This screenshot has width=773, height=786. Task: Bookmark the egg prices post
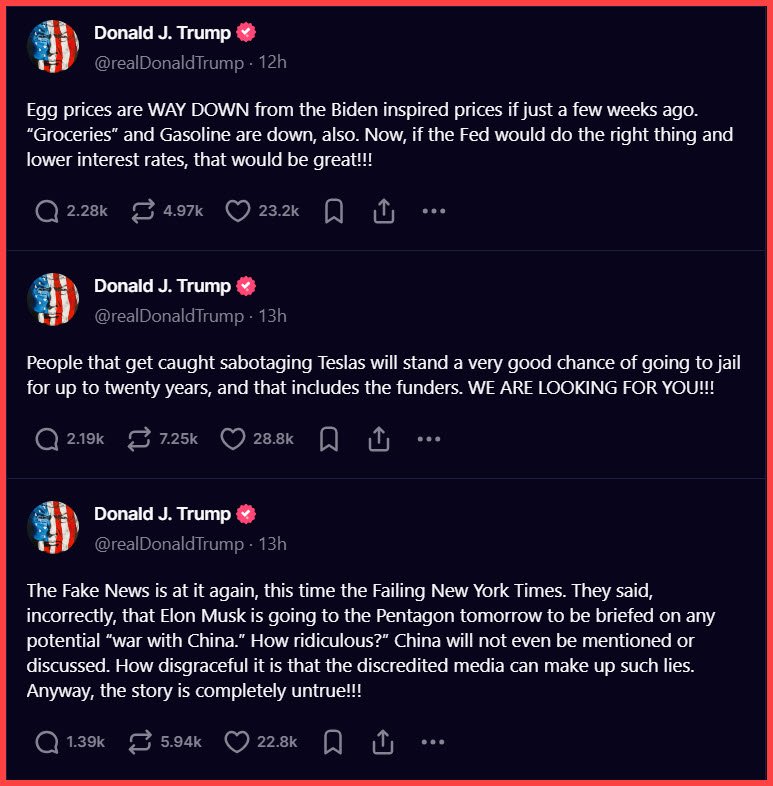pos(334,211)
